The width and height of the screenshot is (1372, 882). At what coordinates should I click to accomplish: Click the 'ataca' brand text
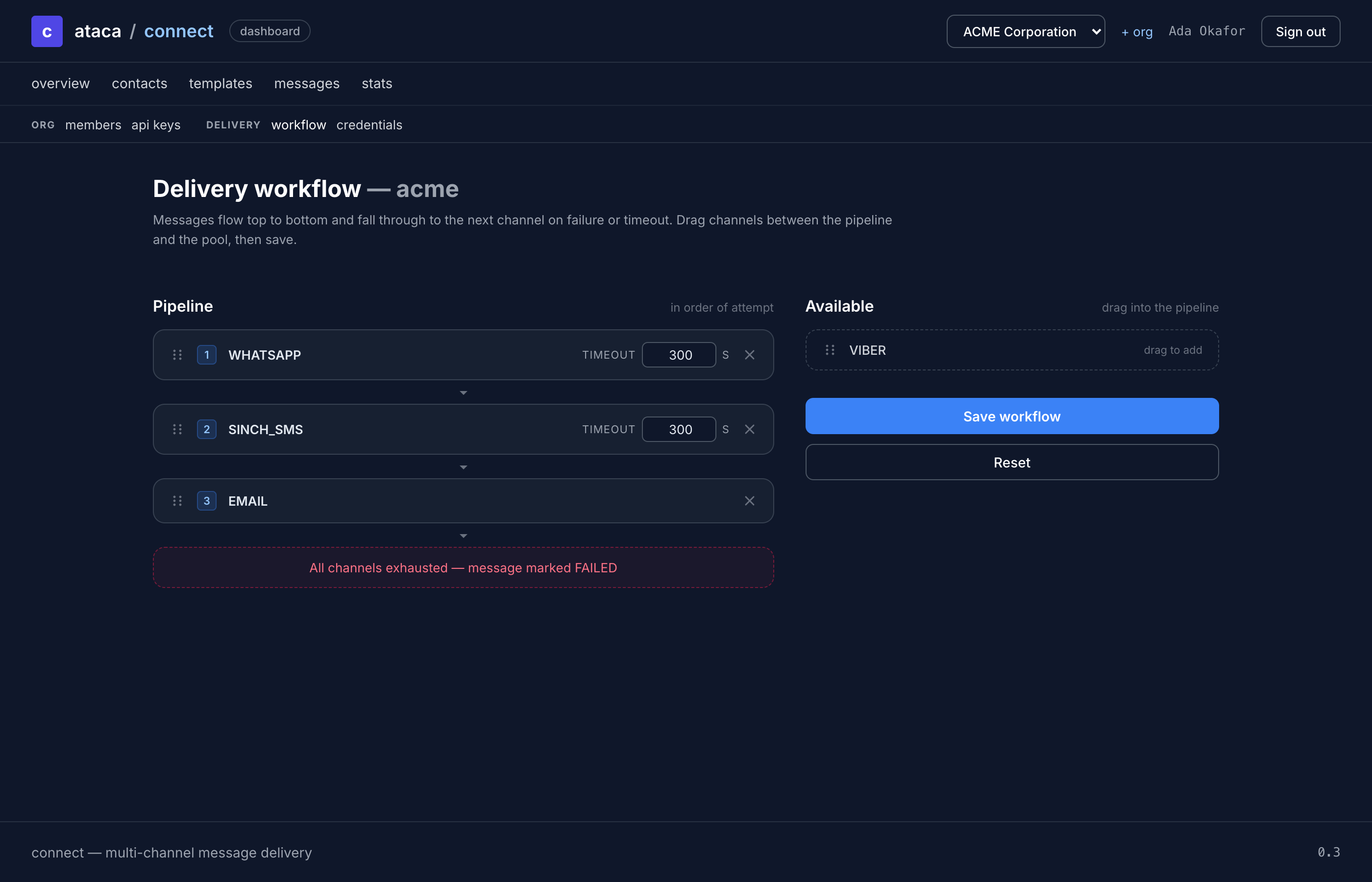pos(98,31)
